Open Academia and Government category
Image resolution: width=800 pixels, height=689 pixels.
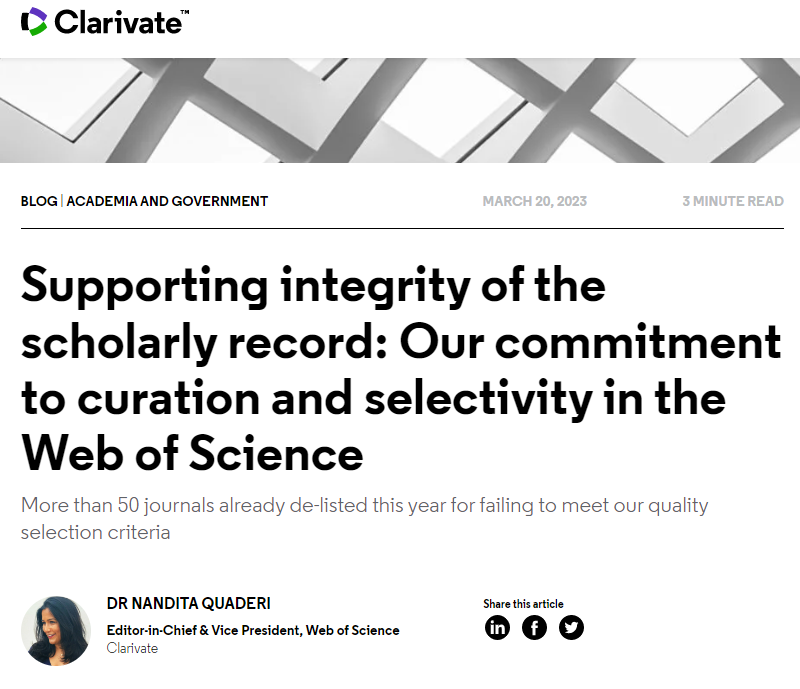pyautogui.click(x=167, y=201)
